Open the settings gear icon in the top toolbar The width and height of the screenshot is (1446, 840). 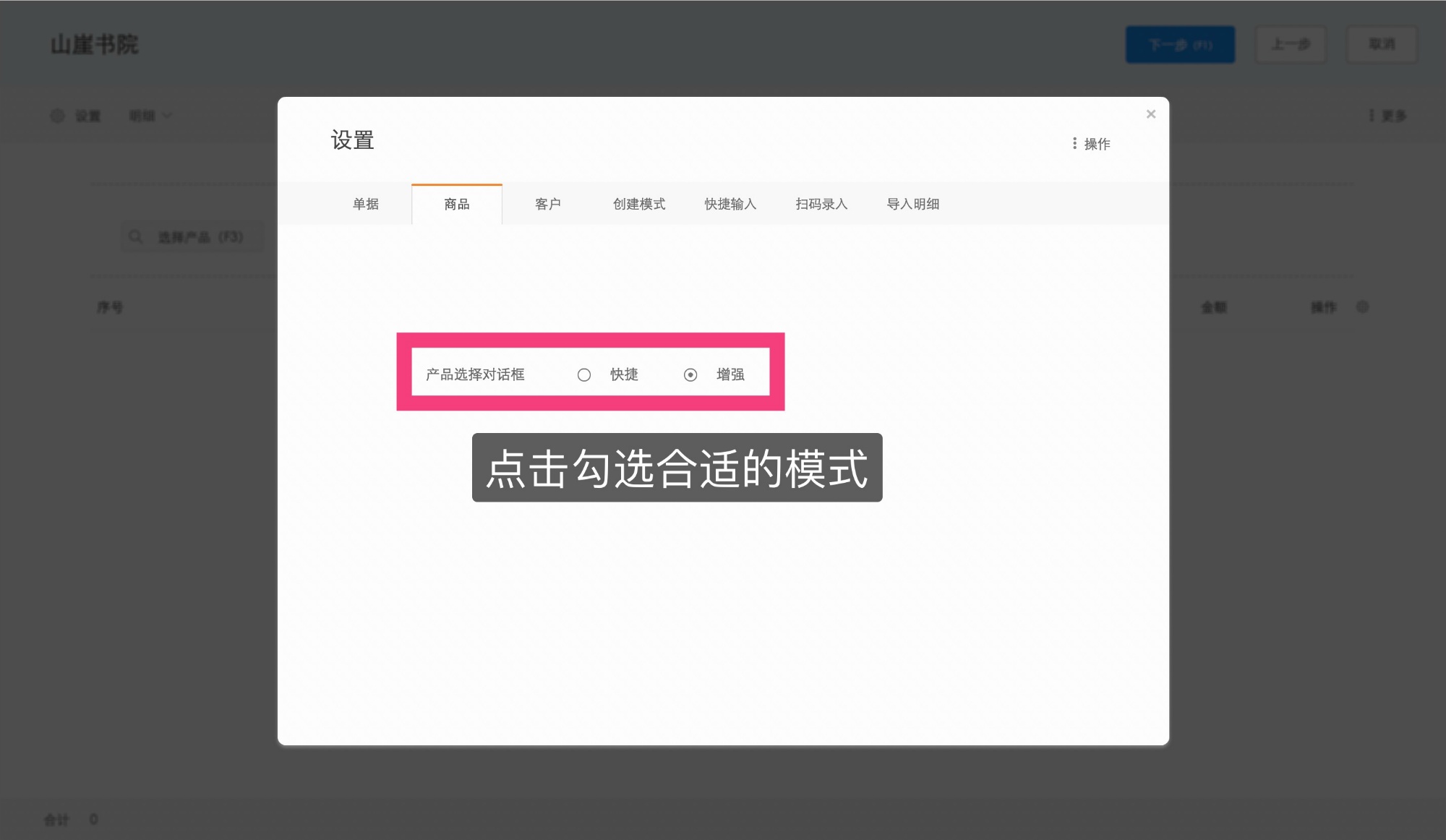pyautogui.click(x=58, y=115)
